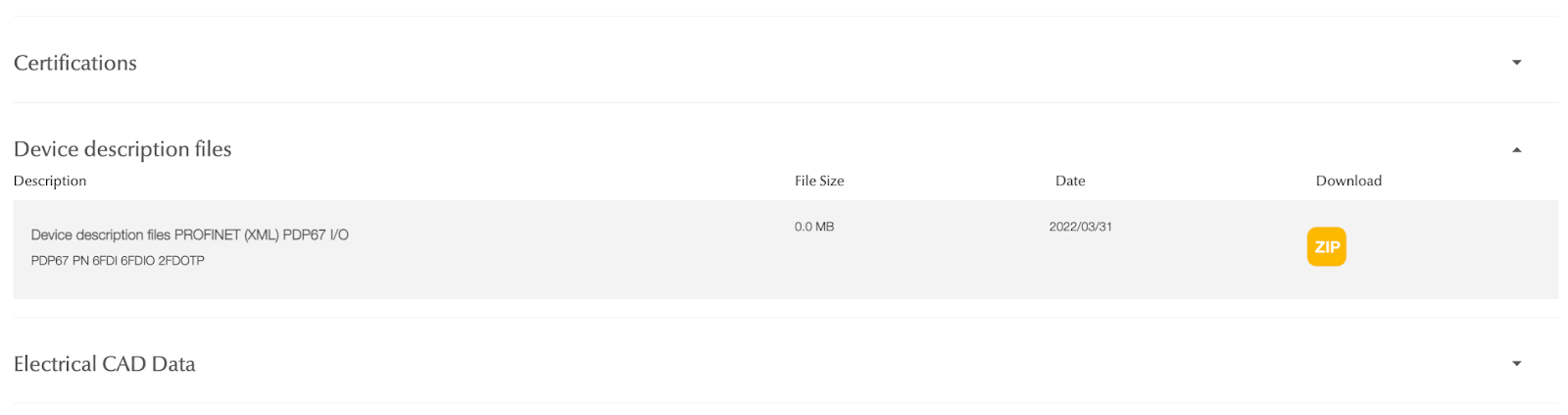Click empty middle area of Electrical CAD Data row
Image resolution: width=1568 pixels, height=415 pixels.
(784, 363)
